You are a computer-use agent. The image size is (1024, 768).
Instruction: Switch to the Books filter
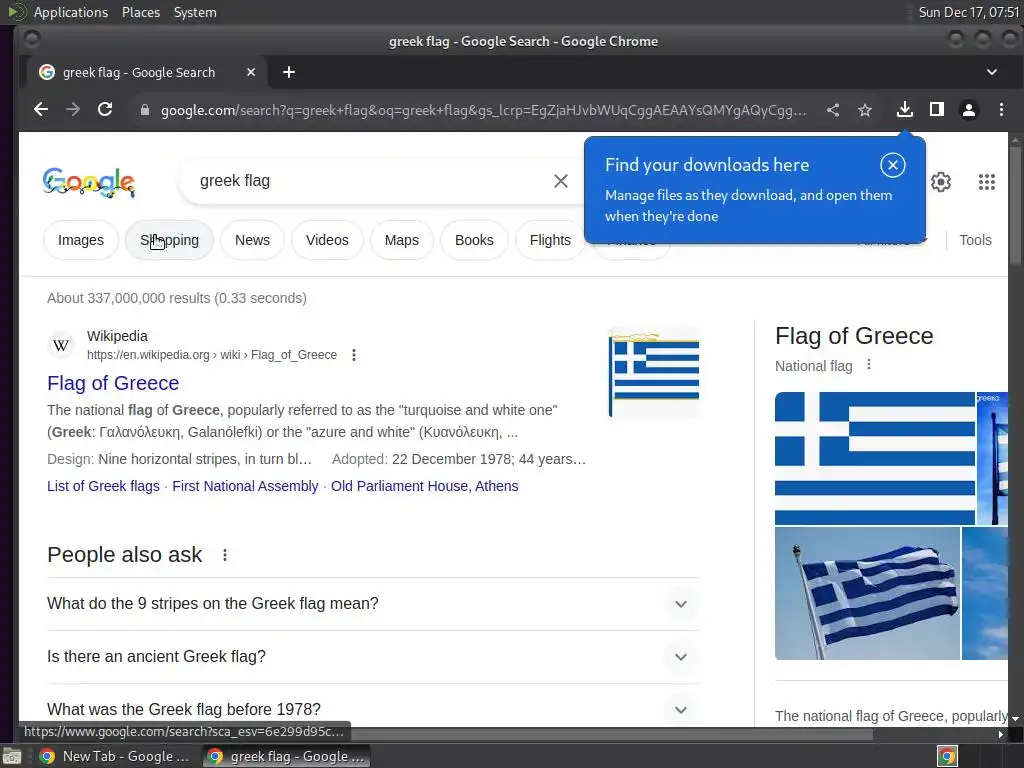(474, 240)
